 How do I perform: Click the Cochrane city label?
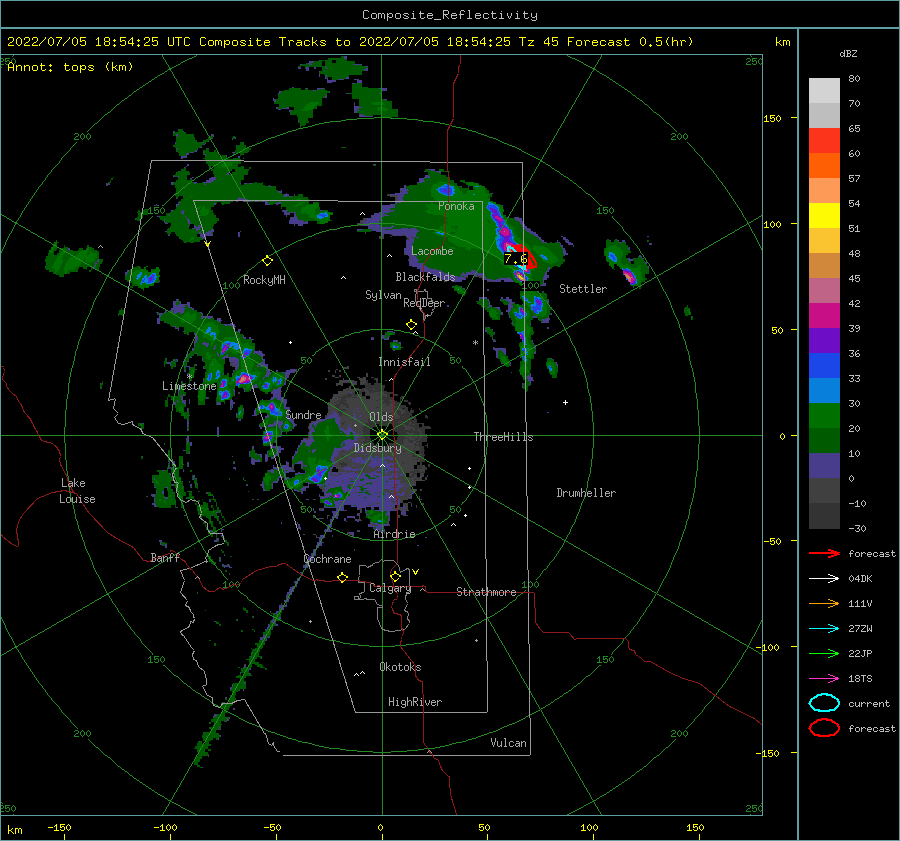(327, 559)
